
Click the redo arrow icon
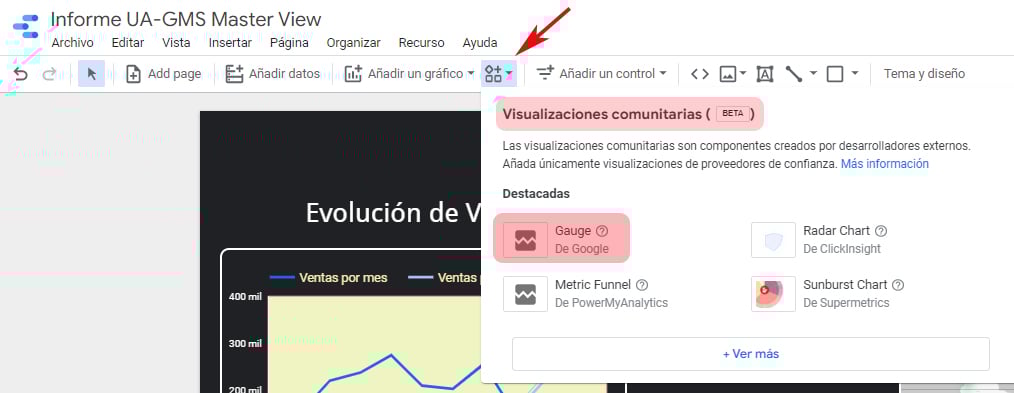pyautogui.click(x=49, y=74)
